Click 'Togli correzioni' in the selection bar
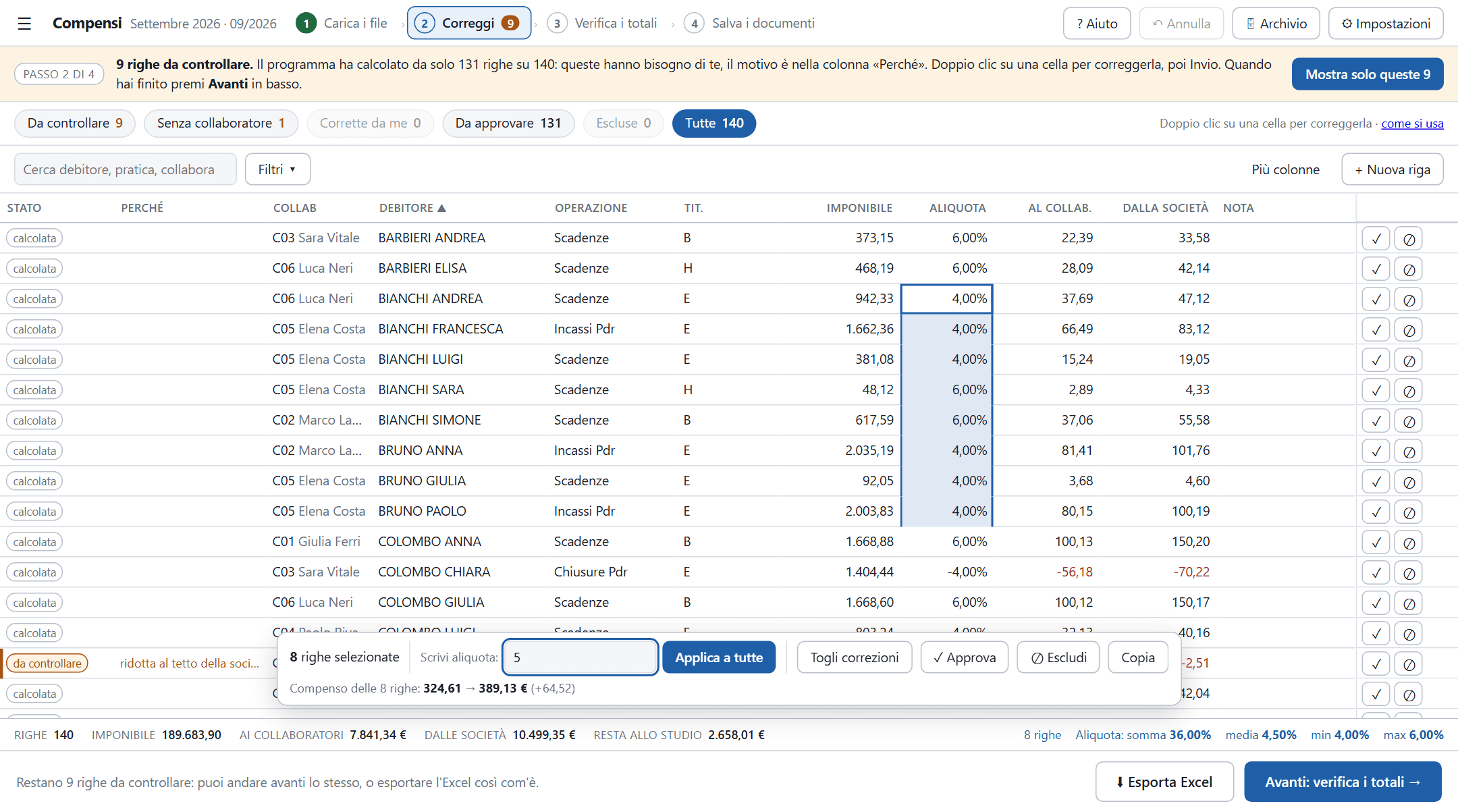The image size is (1458, 812). pos(855,657)
